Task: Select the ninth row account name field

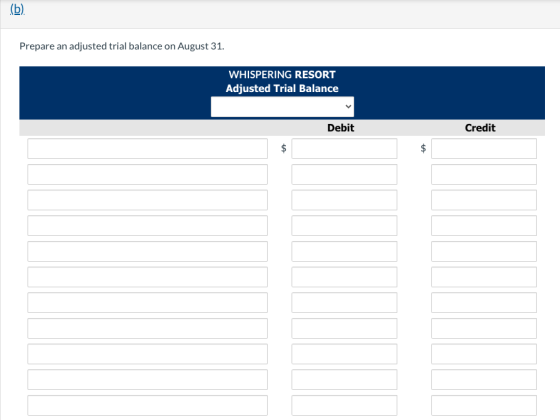Action: (x=148, y=354)
